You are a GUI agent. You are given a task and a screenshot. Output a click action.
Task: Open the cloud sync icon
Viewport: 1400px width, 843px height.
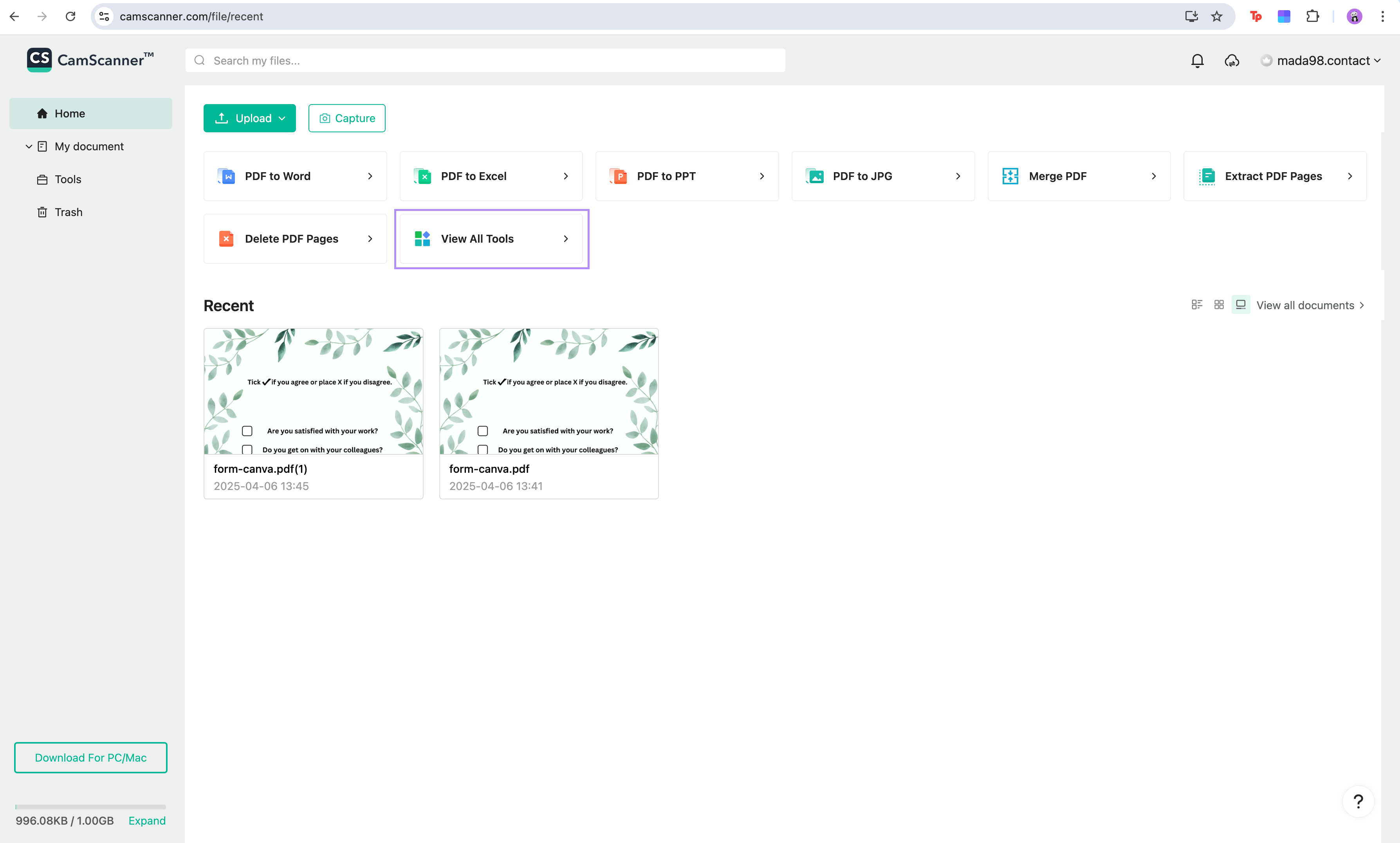[x=1231, y=61]
